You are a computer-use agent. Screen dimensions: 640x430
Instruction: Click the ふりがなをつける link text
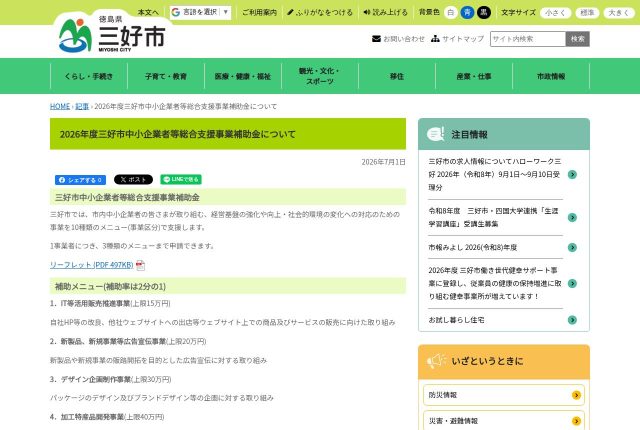(324, 12)
